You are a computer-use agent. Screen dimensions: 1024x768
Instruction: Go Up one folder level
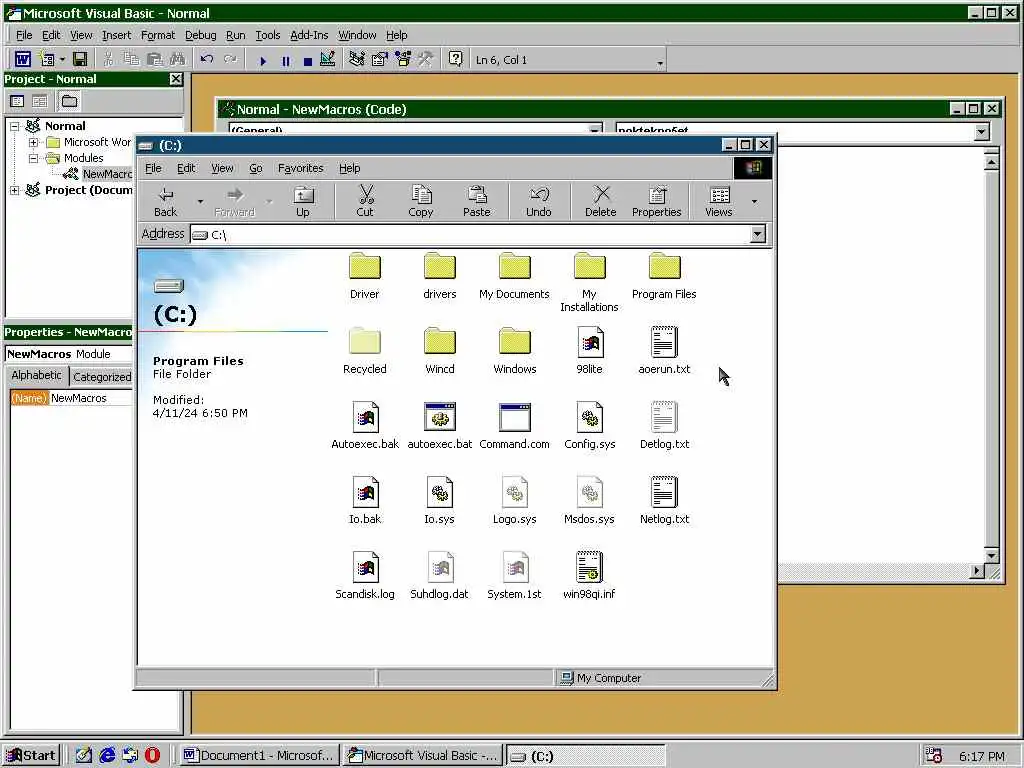point(303,201)
